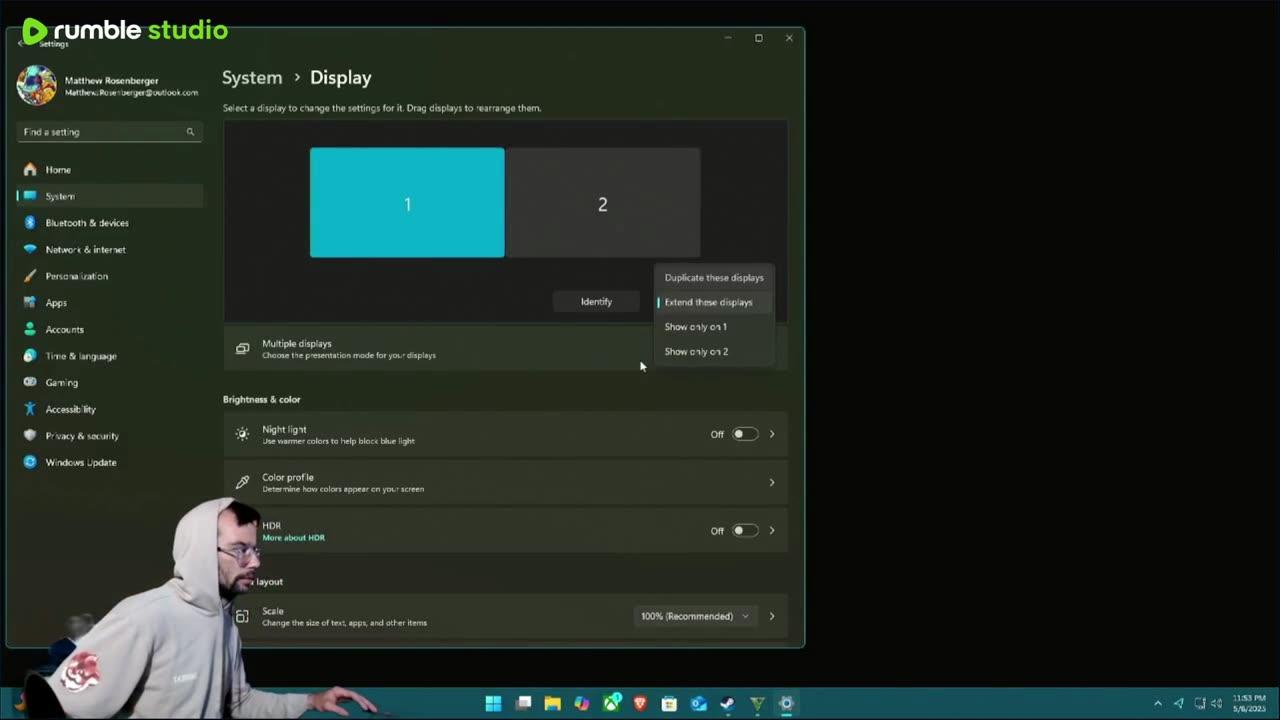The image size is (1280, 720).
Task: Open the Scale 100% (Recommended) dropdown
Action: [x=695, y=616]
